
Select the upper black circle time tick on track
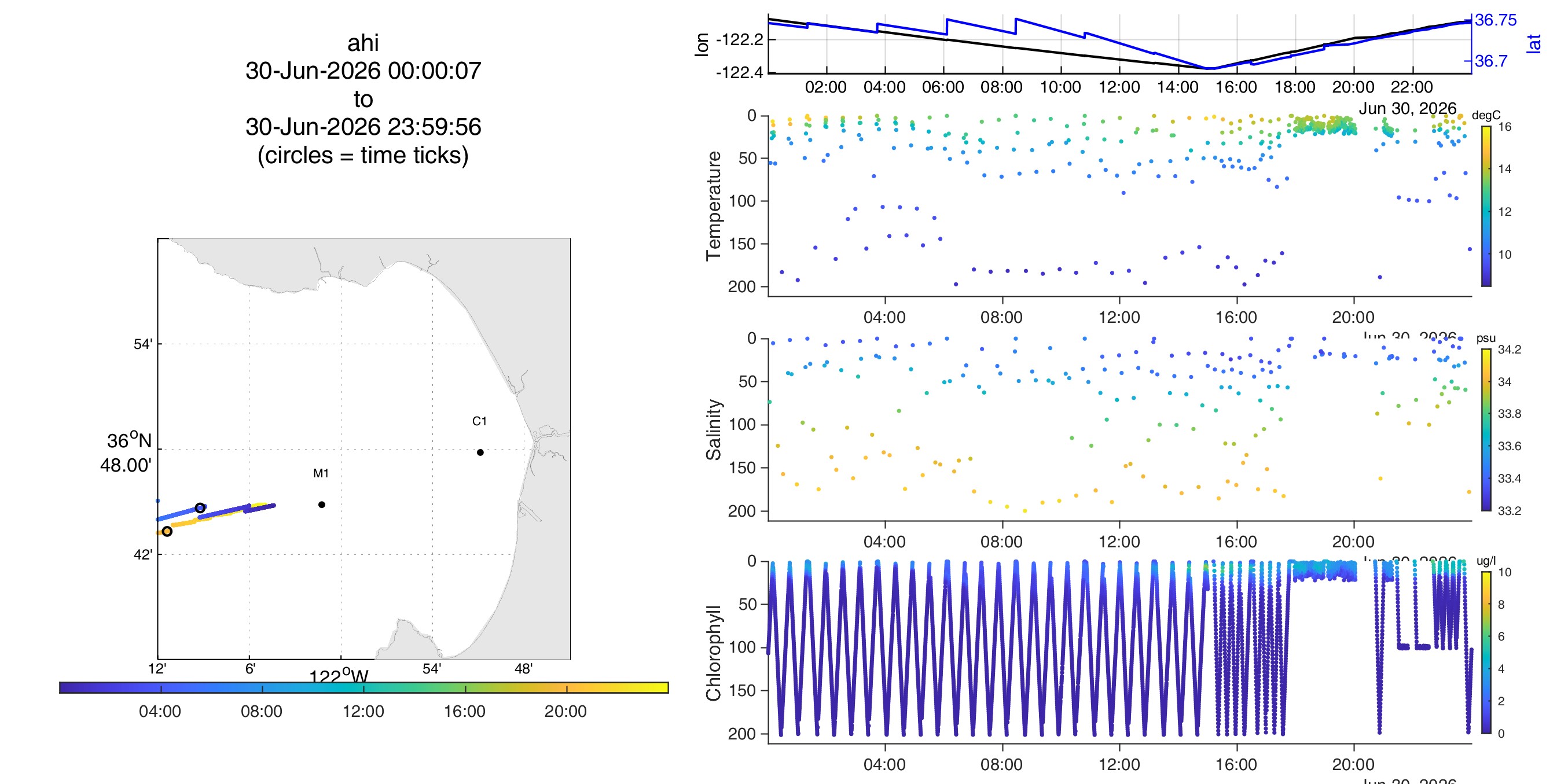200,507
